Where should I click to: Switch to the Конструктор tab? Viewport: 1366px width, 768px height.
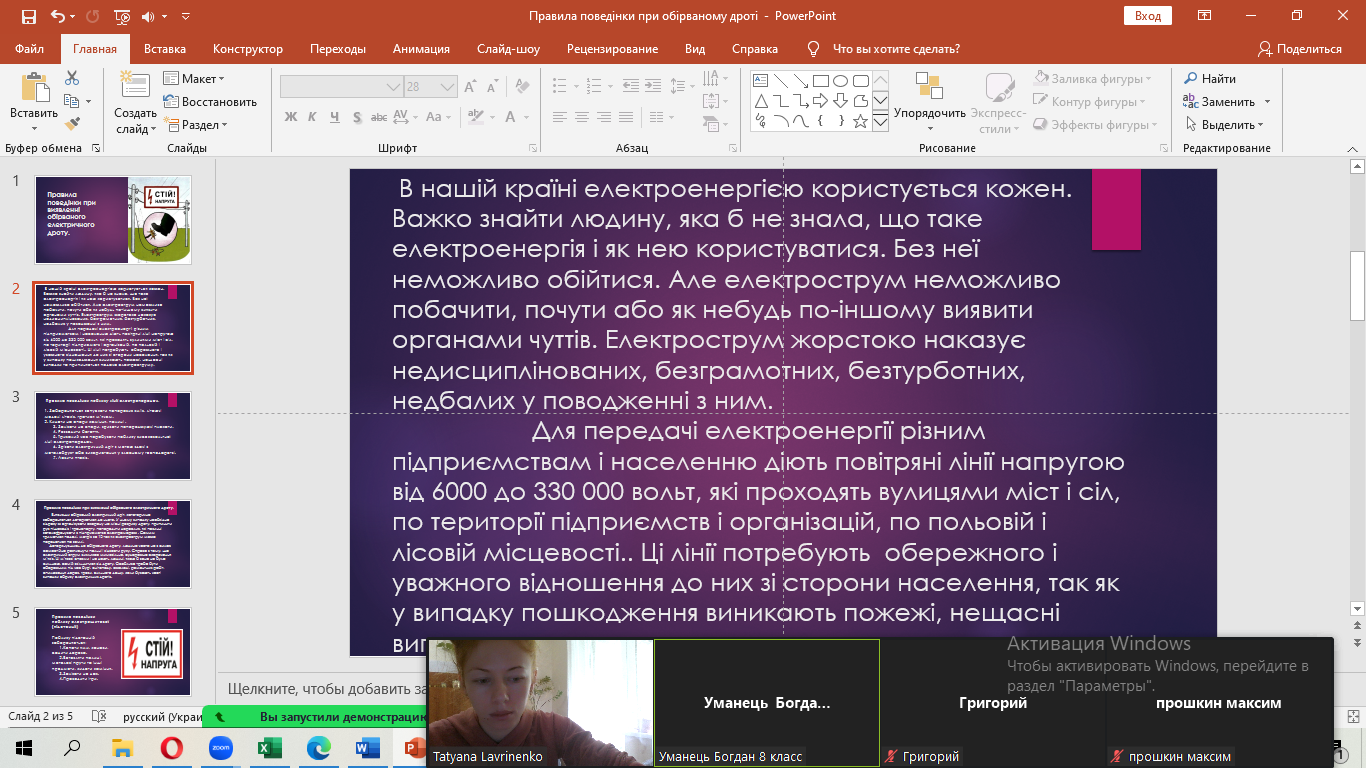pos(248,49)
